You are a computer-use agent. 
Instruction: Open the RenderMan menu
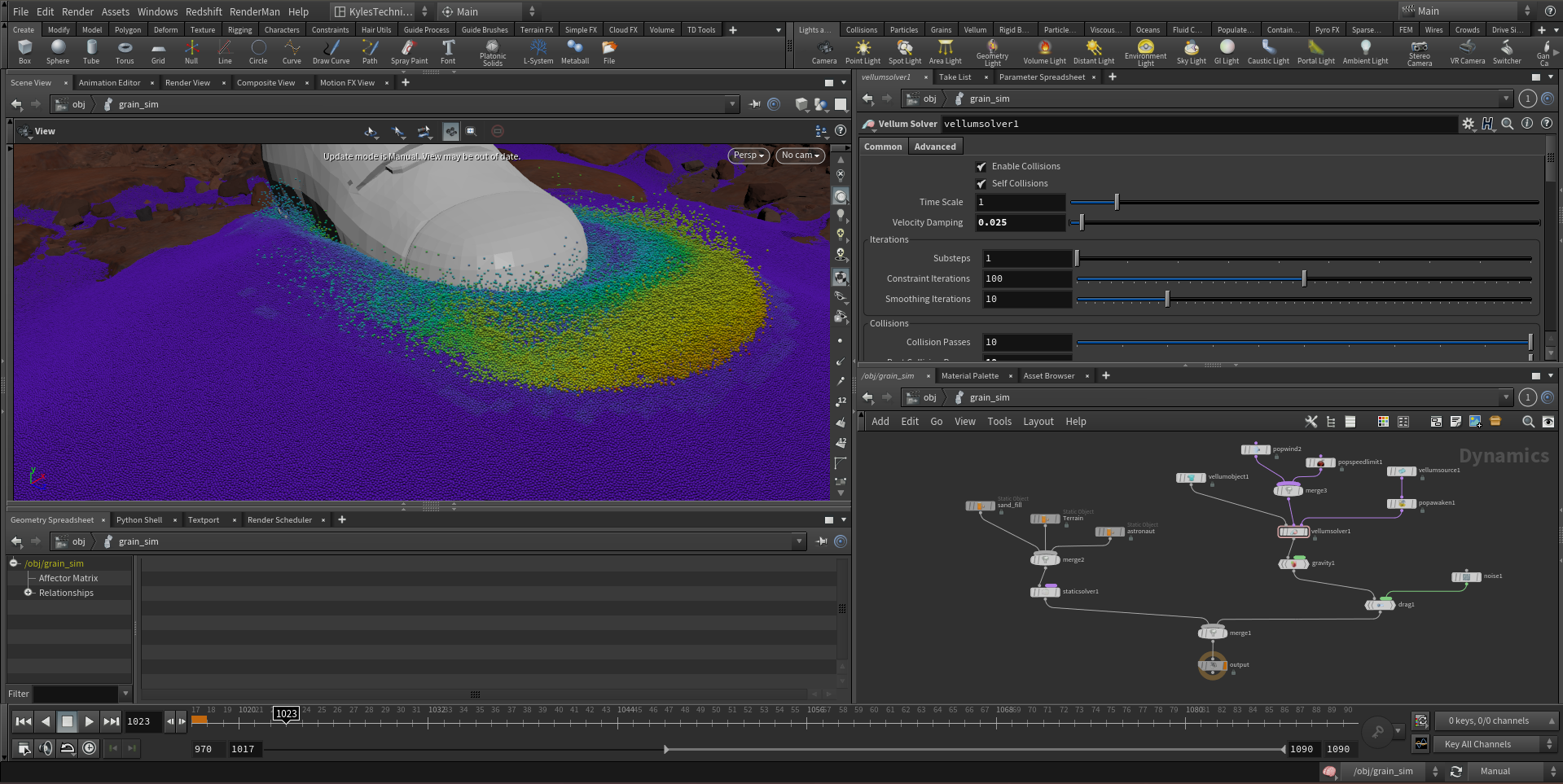pos(254,11)
